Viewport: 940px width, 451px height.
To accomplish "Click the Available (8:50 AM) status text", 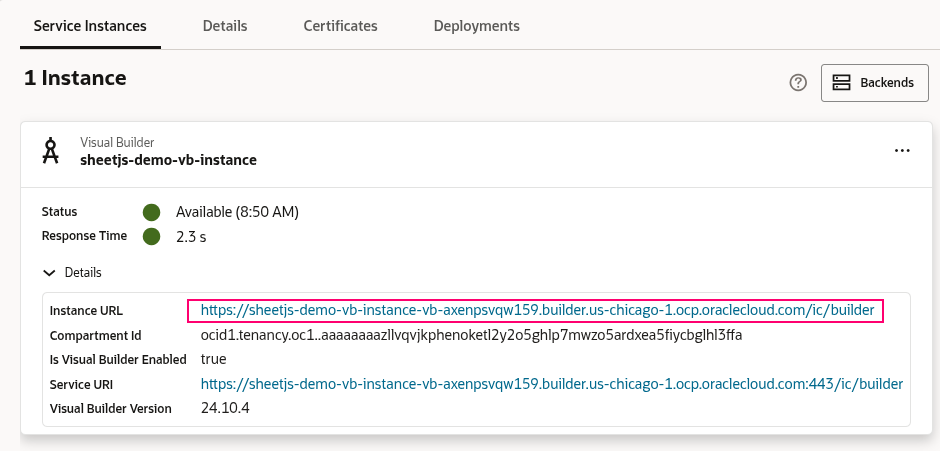I will tap(237, 212).
